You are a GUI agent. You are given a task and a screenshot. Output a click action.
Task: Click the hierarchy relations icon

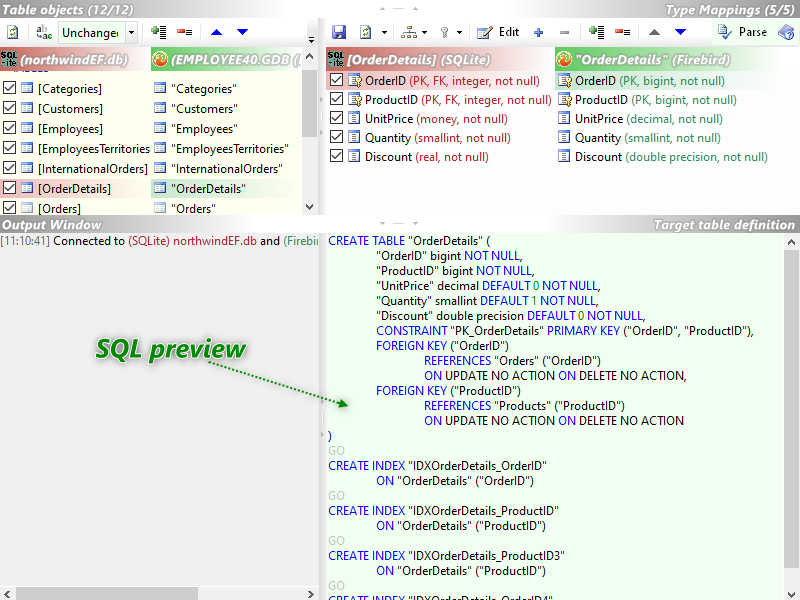(x=409, y=32)
